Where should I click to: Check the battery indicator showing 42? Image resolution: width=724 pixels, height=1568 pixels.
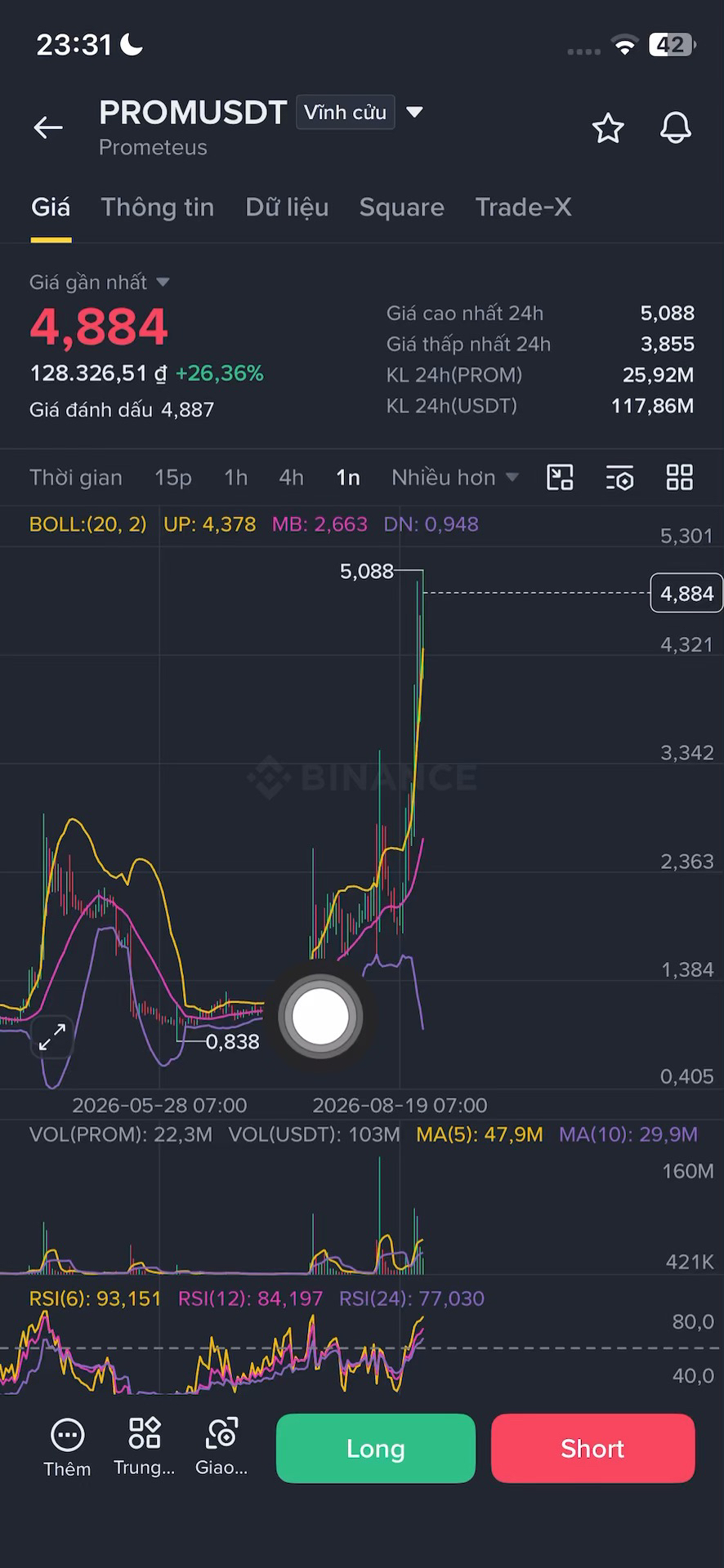point(672,45)
